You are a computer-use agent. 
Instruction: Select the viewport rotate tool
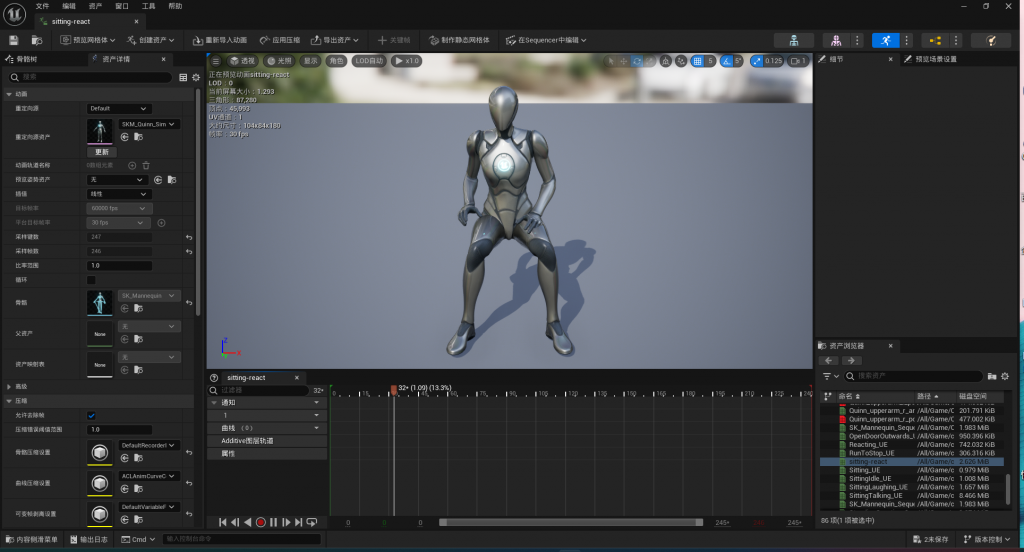click(637, 61)
